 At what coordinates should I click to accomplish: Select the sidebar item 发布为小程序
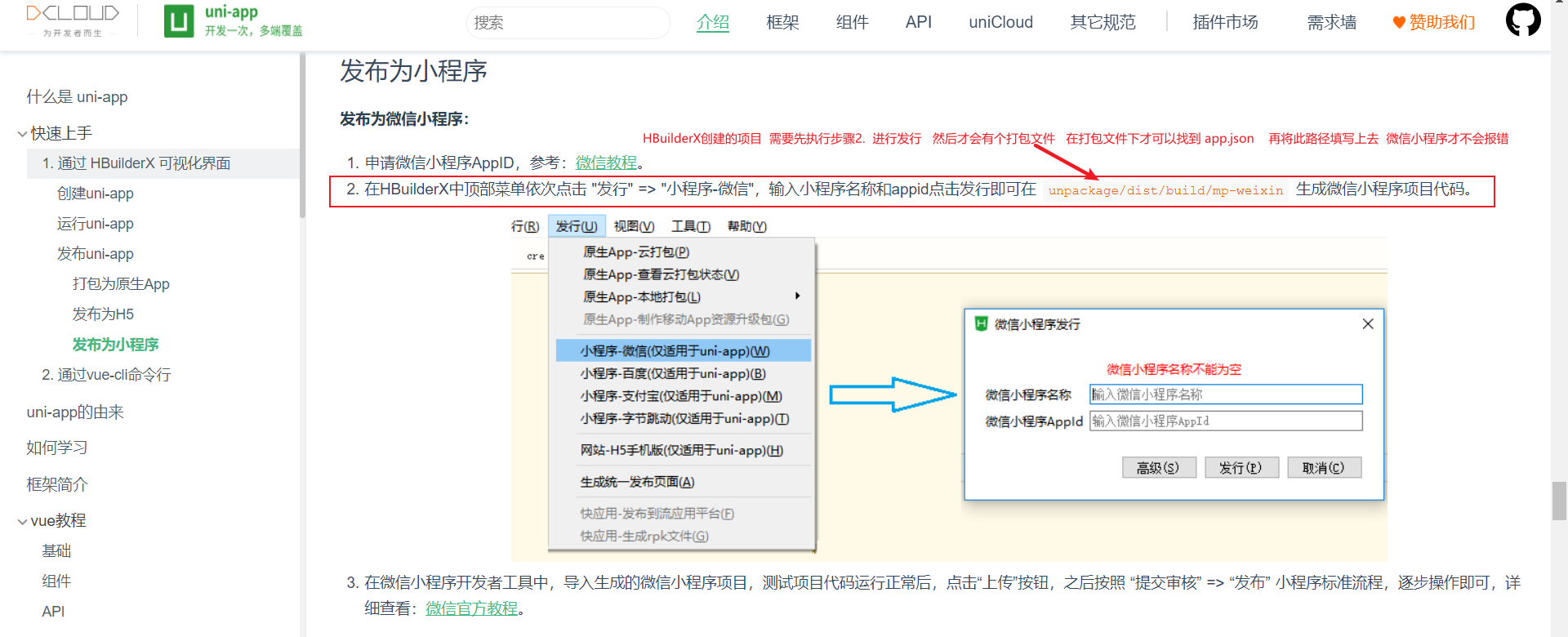pyautogui.click(x=115, y=345)
